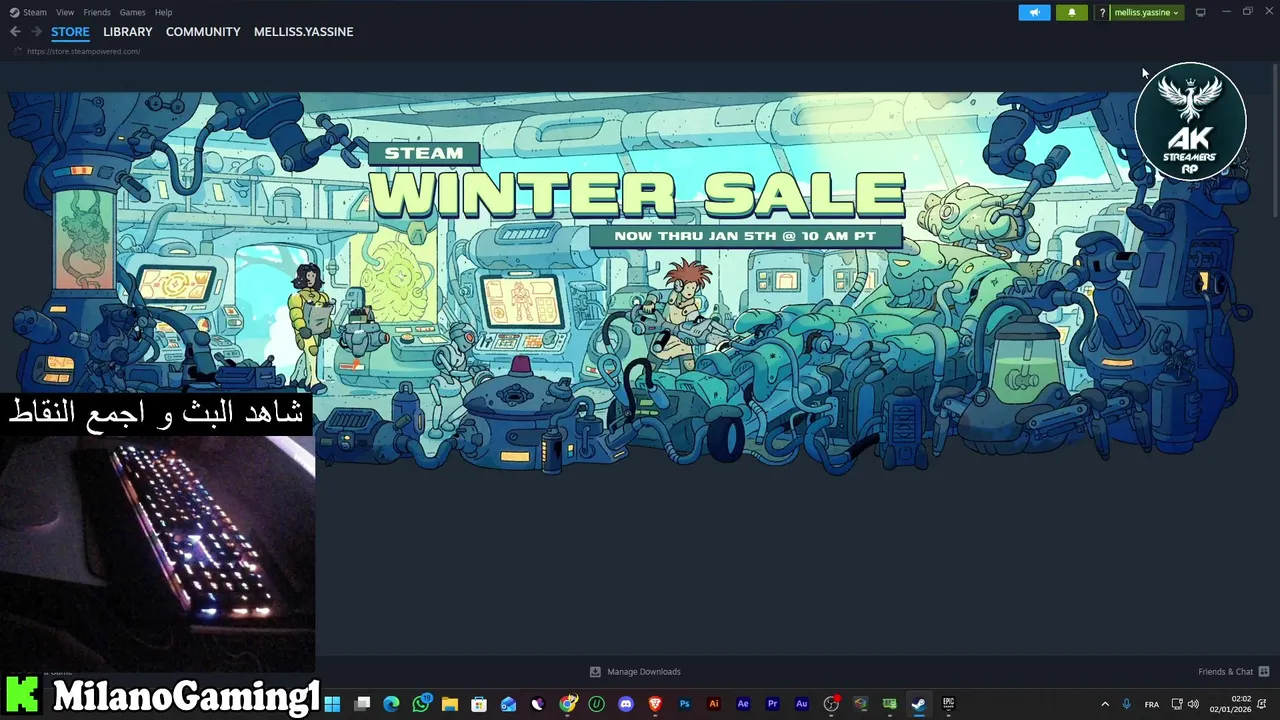
Task: Go back with the back arrow
Action: click(15, 32)
